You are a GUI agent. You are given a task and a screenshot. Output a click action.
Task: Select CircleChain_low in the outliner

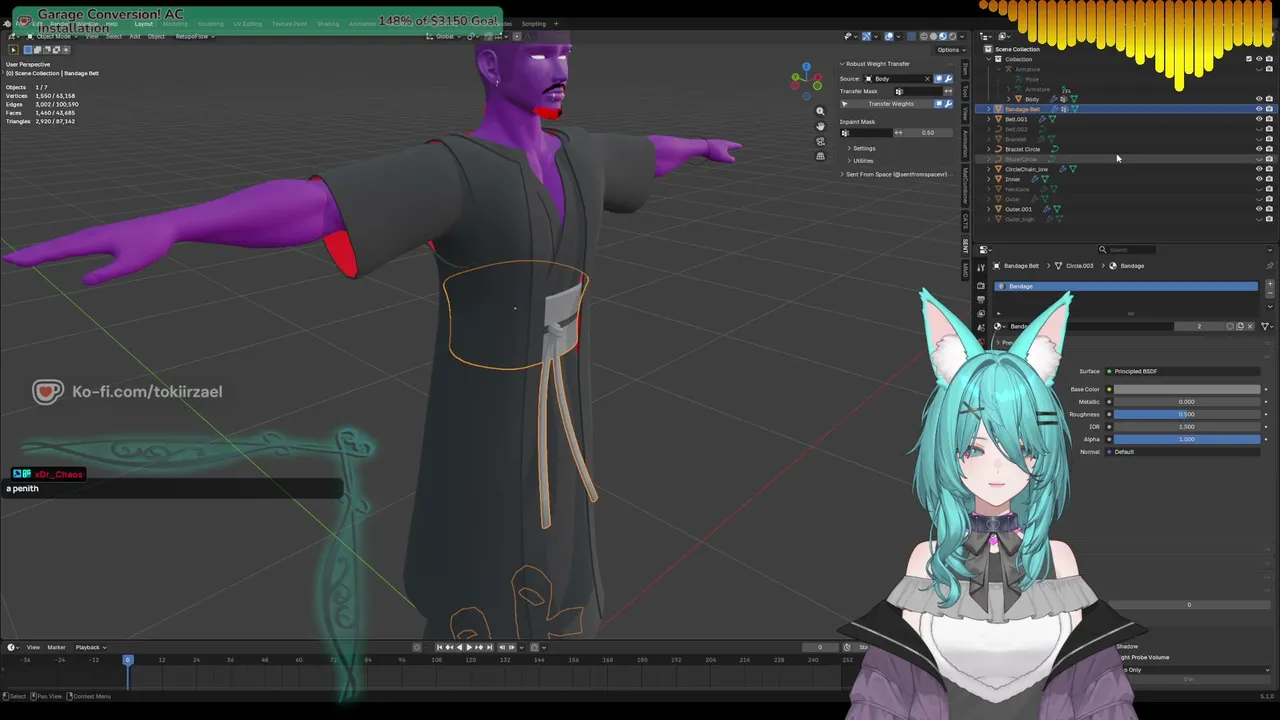tap(1026, 169)
